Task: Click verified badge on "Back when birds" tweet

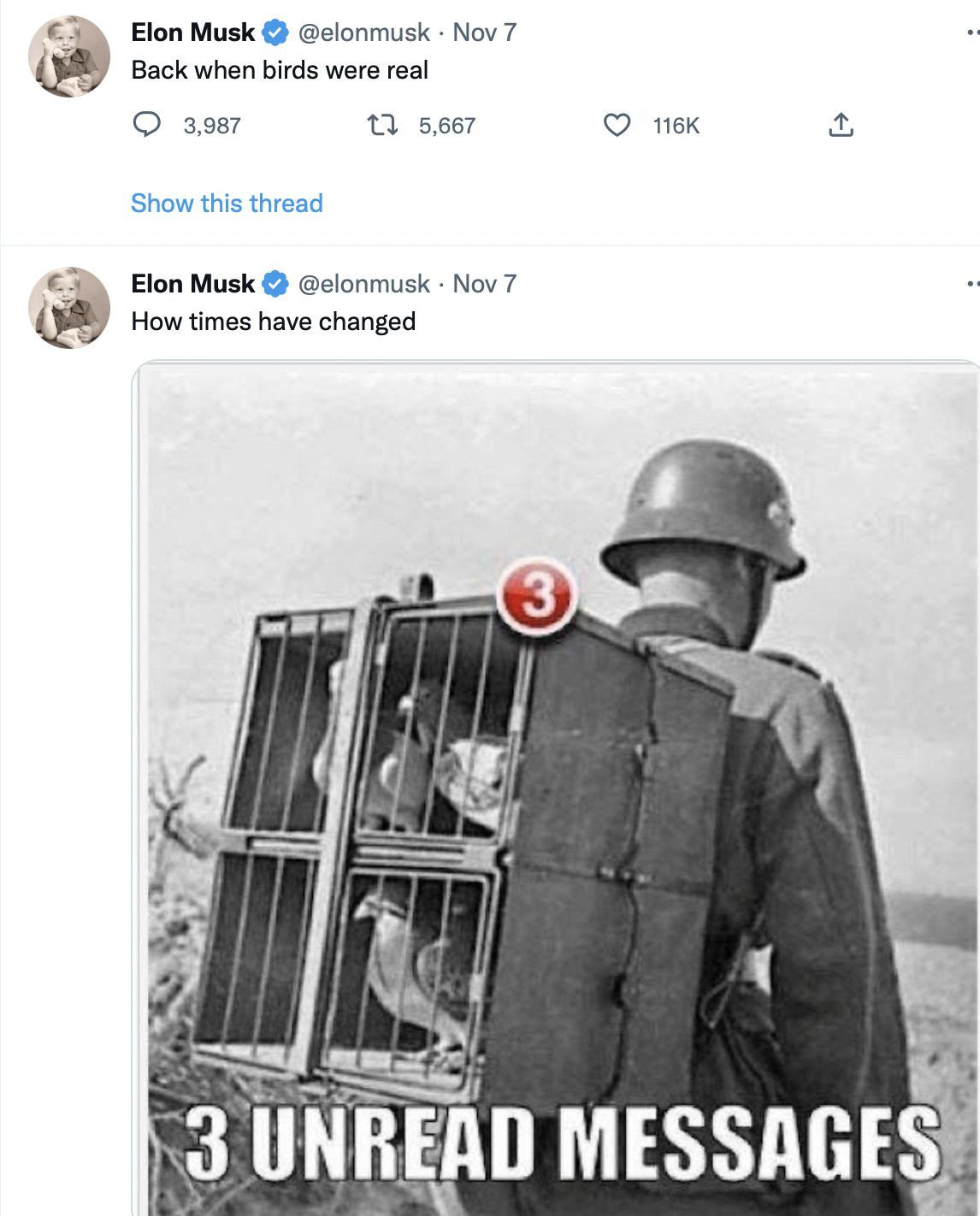Action: pyautogui.click(x=275, y=32)
